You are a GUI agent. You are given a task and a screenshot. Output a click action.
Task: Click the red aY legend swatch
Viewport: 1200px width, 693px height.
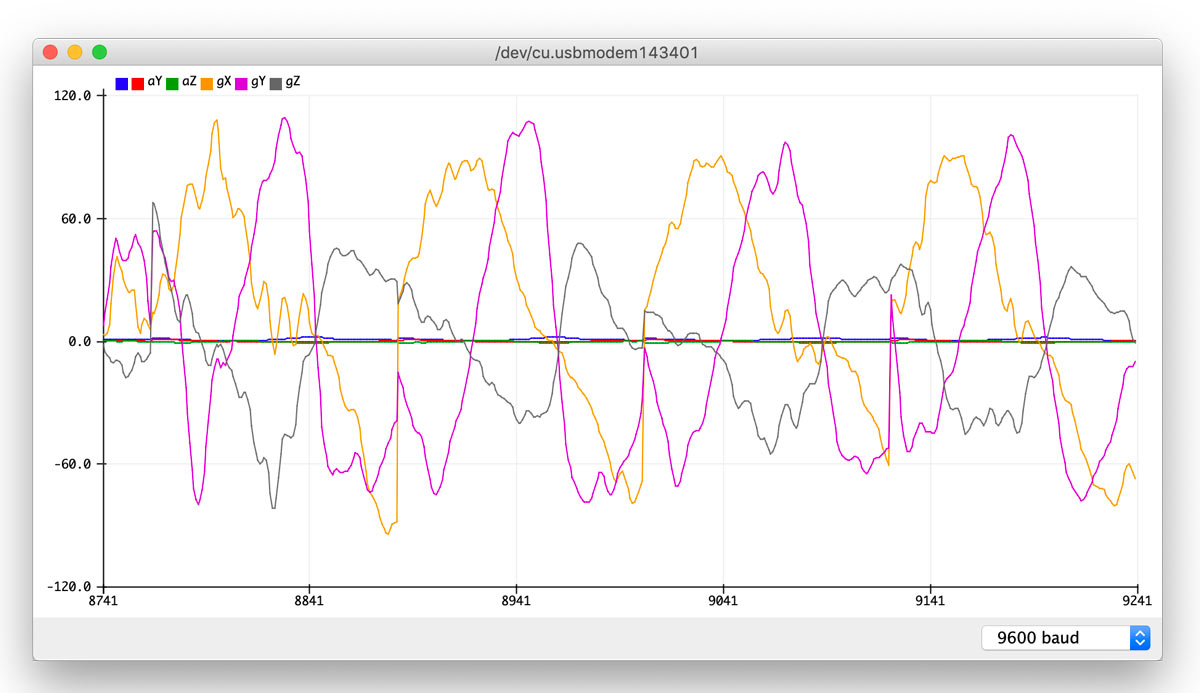(138, 84)
